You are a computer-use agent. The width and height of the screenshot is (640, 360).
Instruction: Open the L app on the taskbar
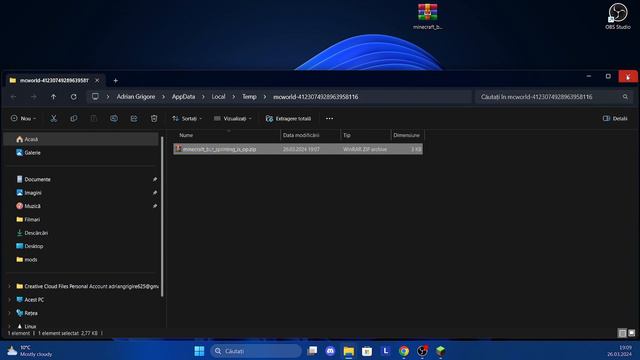[x=385, y=351]
